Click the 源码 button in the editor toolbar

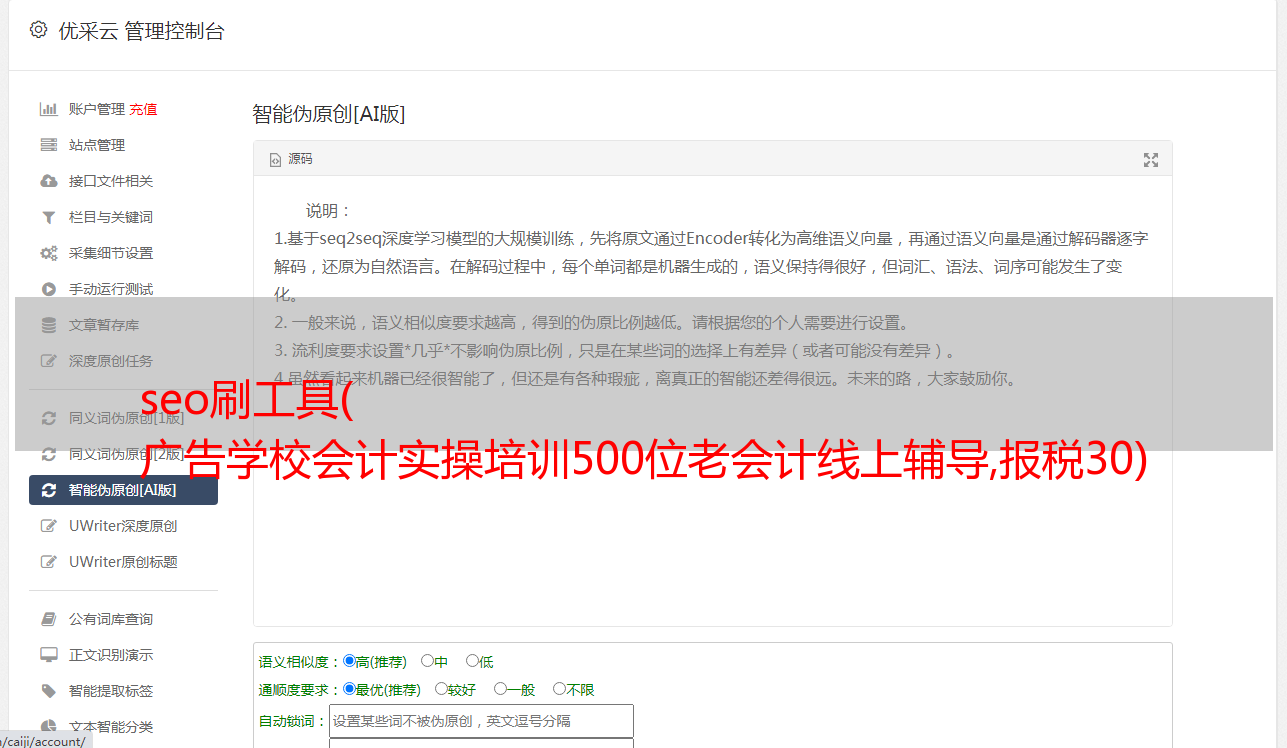click(x=291, y=159)
